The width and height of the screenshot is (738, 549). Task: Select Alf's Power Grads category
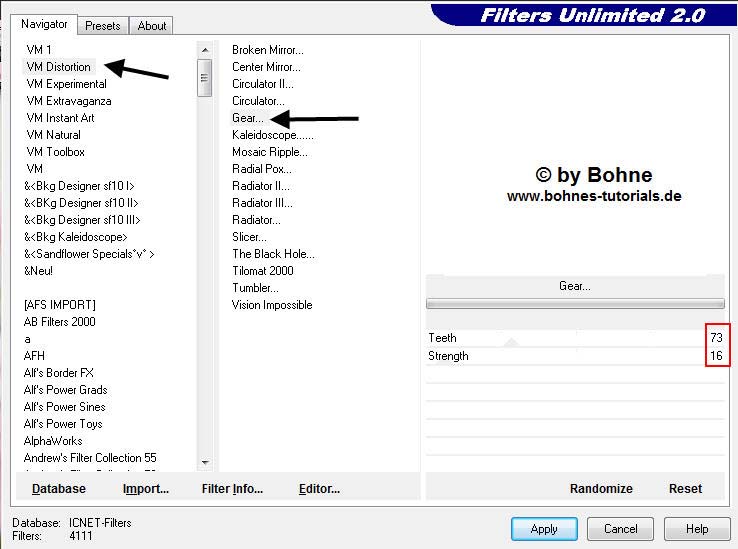[x=65, y=390]
